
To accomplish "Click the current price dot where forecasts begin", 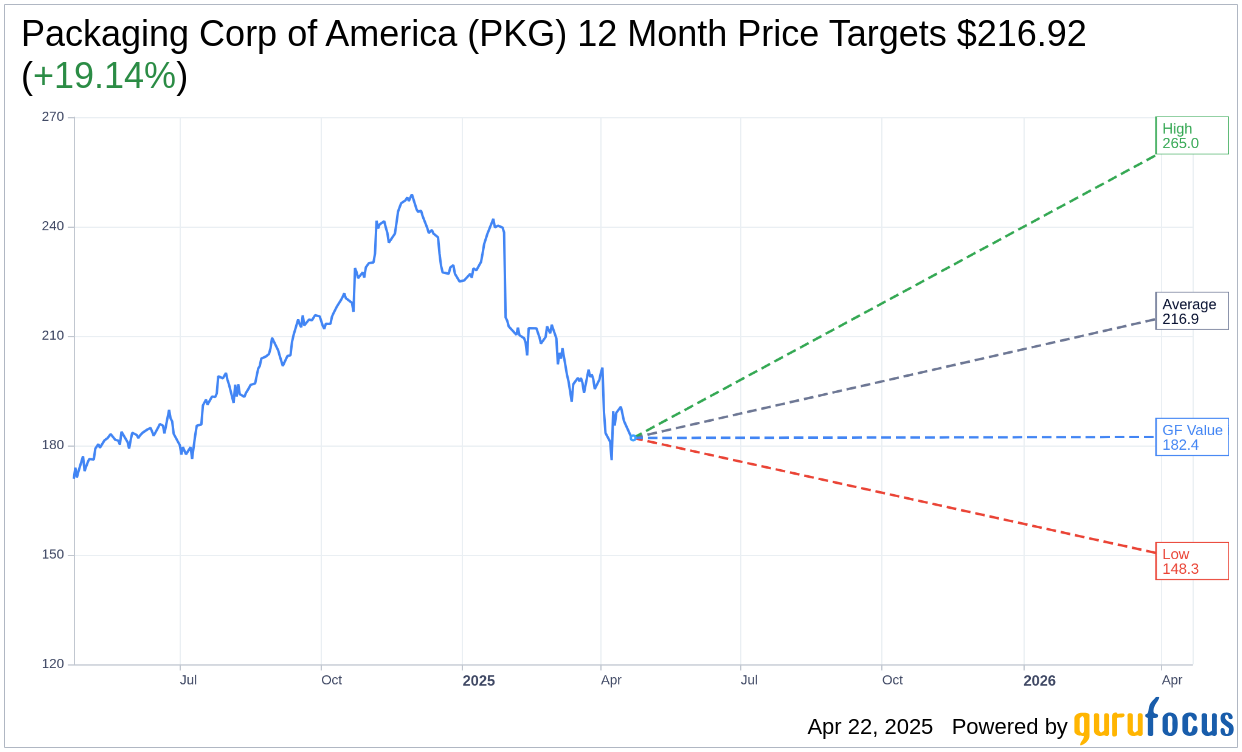I will point(633,437).
